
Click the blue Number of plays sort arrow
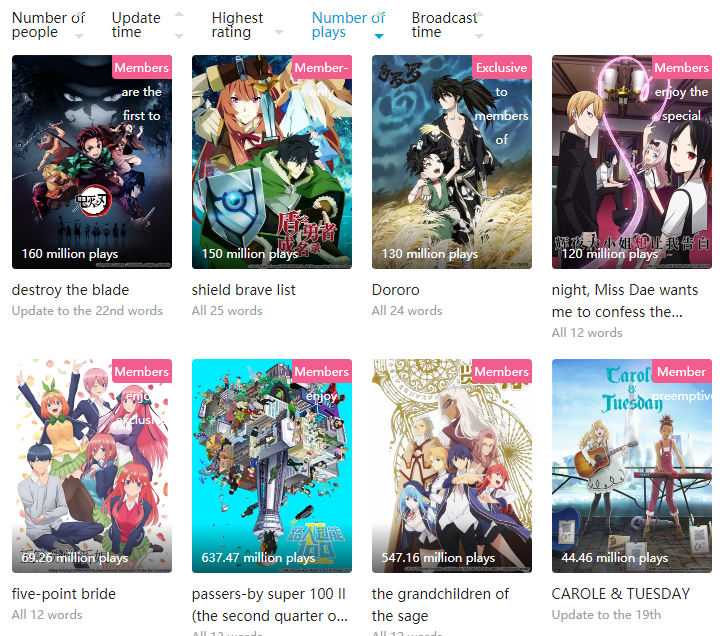point(379,36)
